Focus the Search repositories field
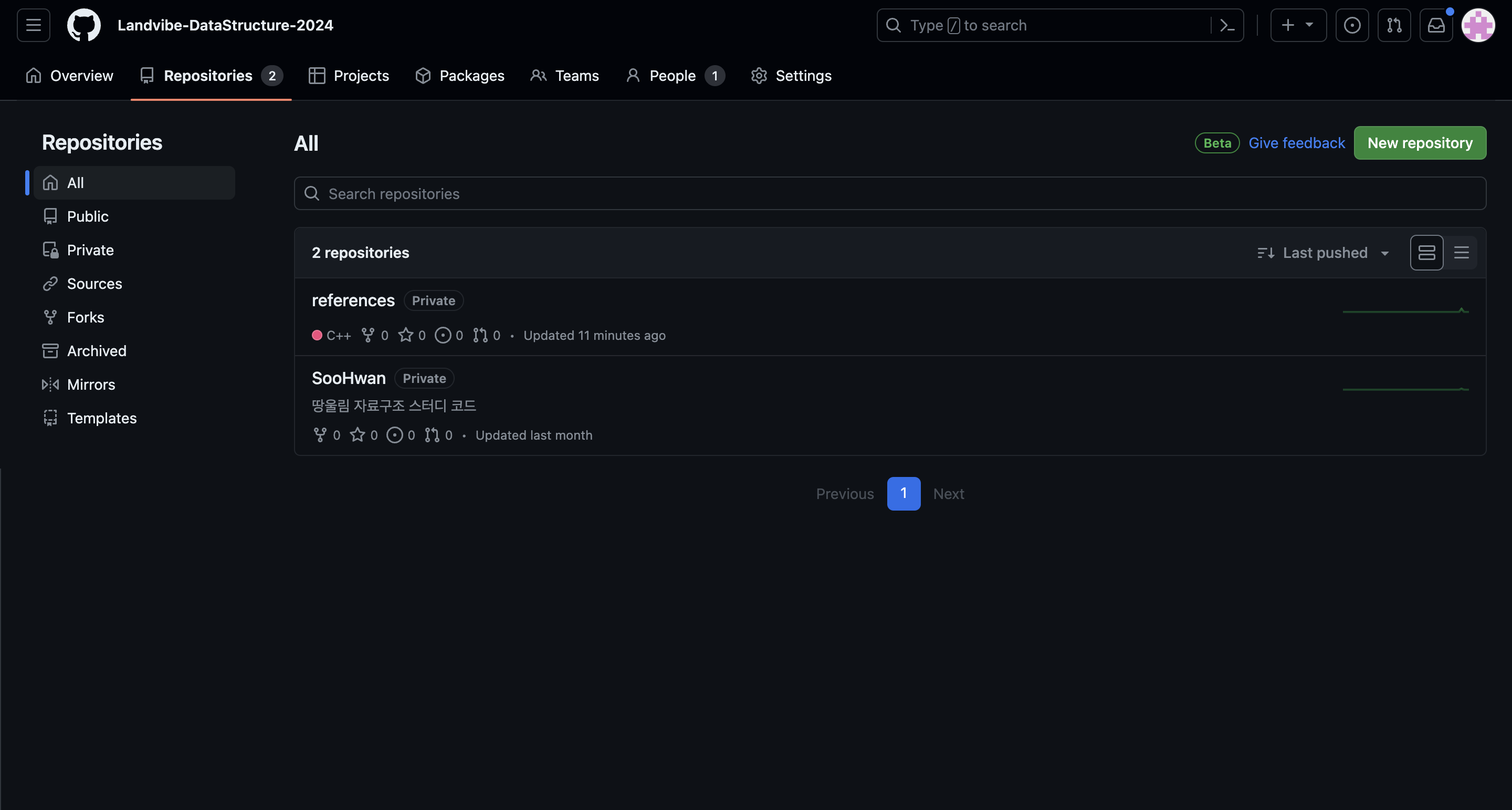1512x810 pixels. click(x=890, y=193)
